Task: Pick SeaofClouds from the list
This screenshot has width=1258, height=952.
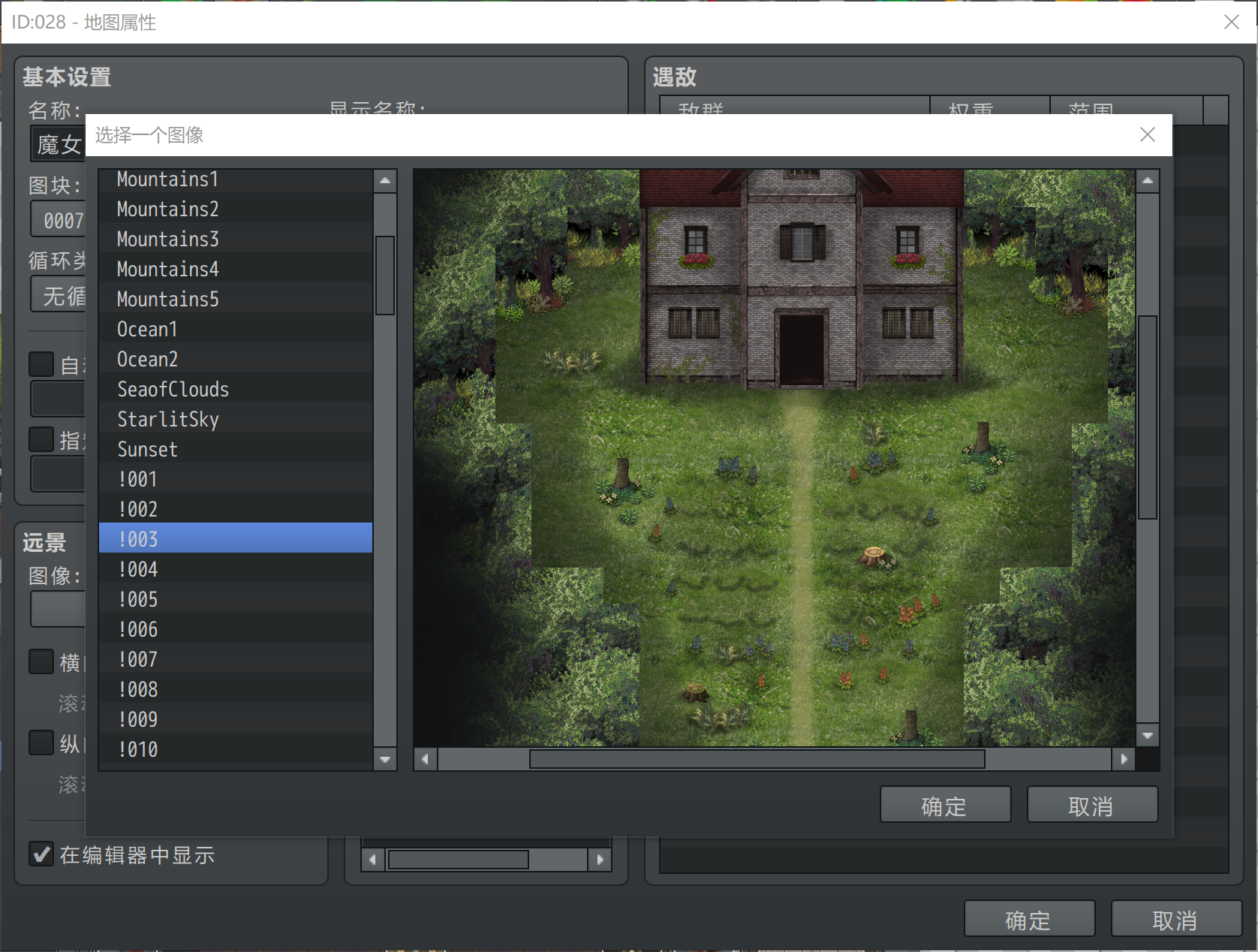Action: [x=236, y=389]
